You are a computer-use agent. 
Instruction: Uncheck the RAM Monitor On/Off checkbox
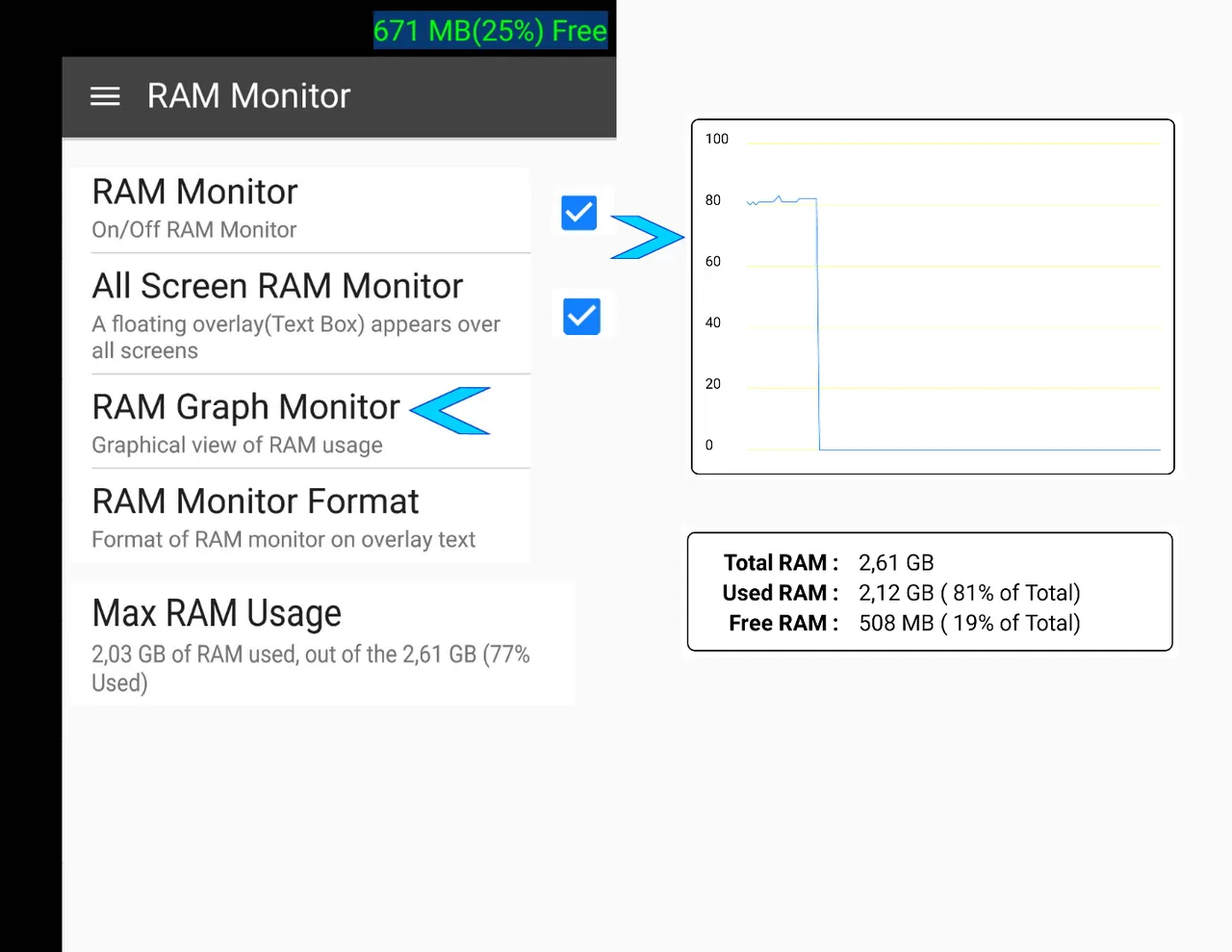click(578, 213)
